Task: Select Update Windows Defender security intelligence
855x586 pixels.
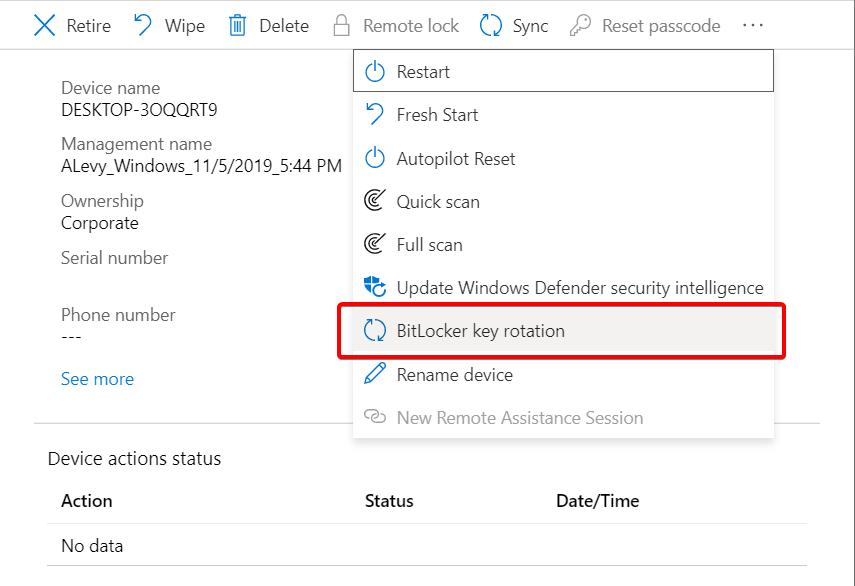Action: coord(563,287)
